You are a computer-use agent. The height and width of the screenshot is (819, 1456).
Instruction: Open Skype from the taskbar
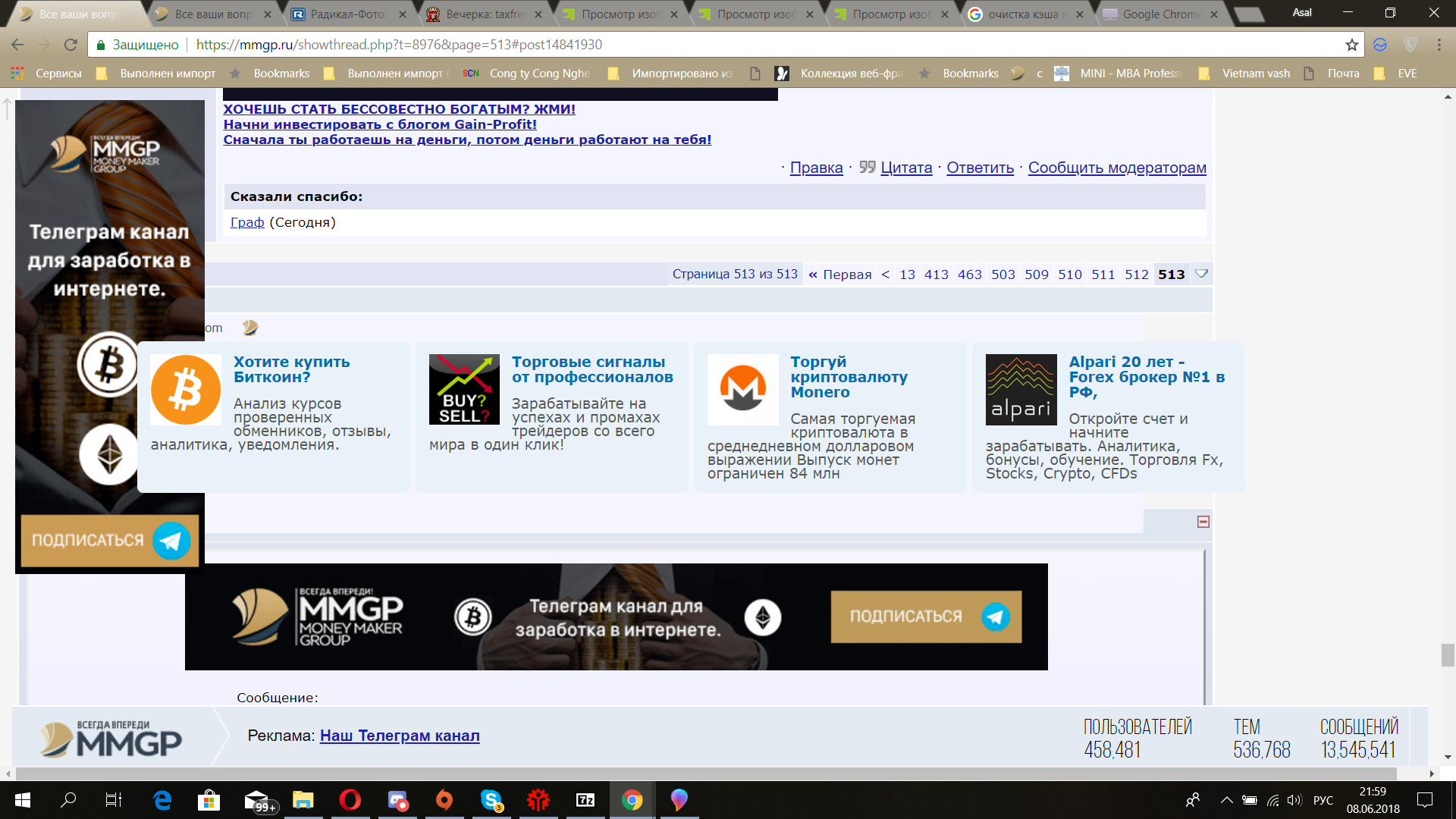coord(491,800)
